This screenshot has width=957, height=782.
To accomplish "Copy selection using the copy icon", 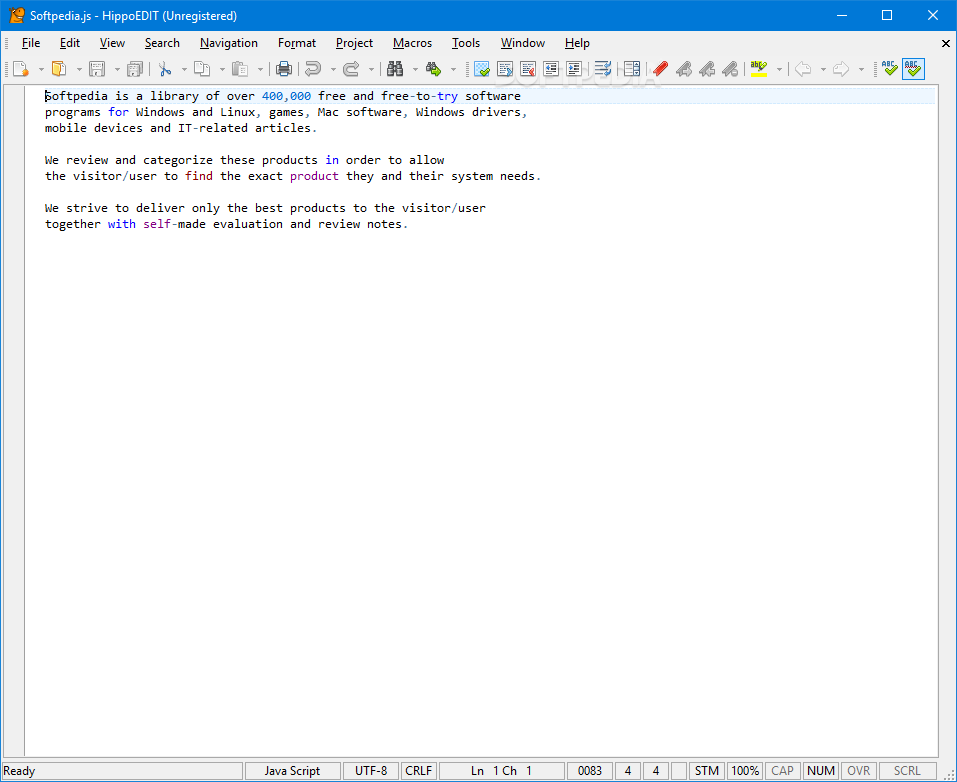I will [202, 69].
